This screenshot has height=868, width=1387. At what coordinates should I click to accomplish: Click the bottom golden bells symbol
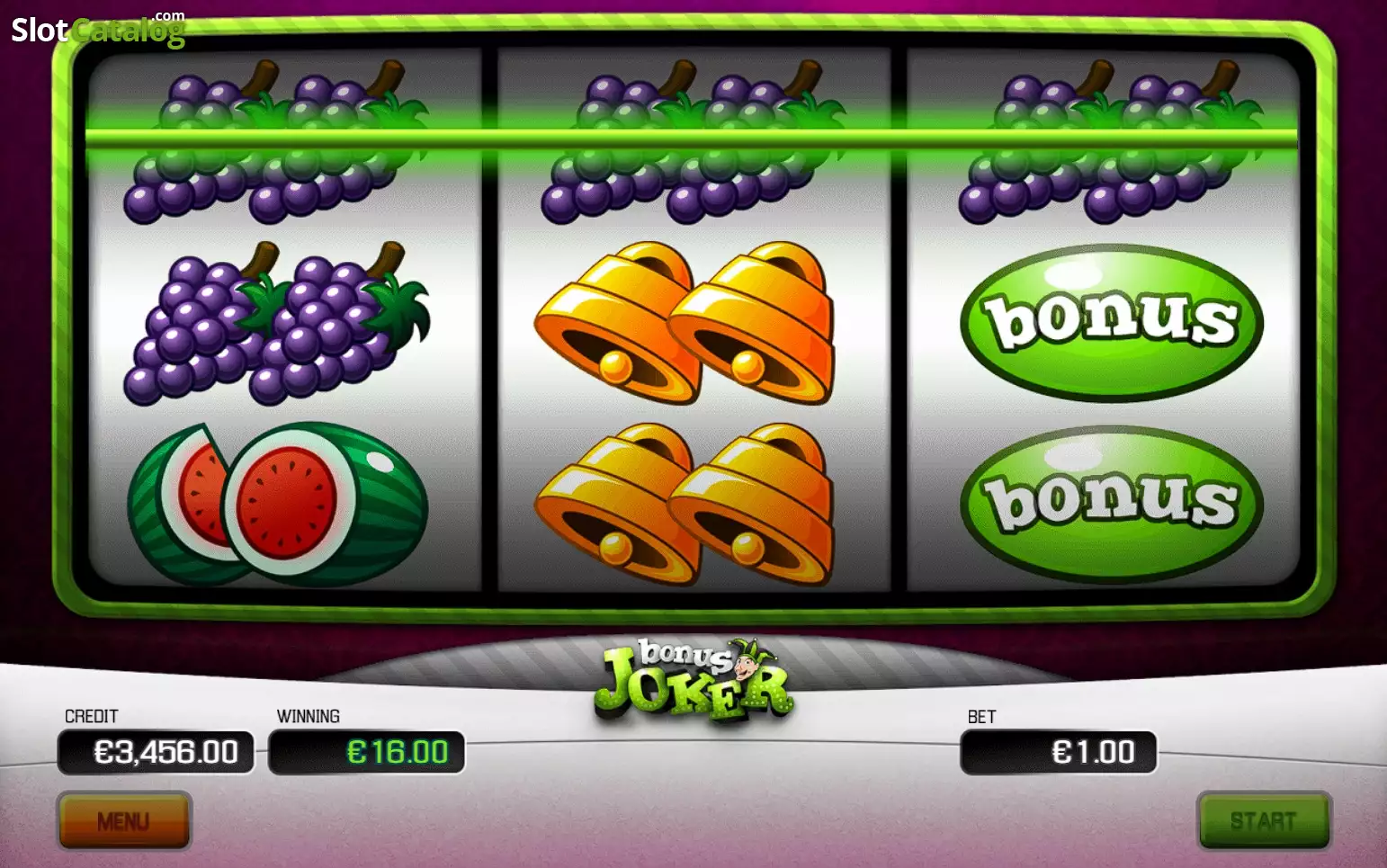tap(685, 504)
